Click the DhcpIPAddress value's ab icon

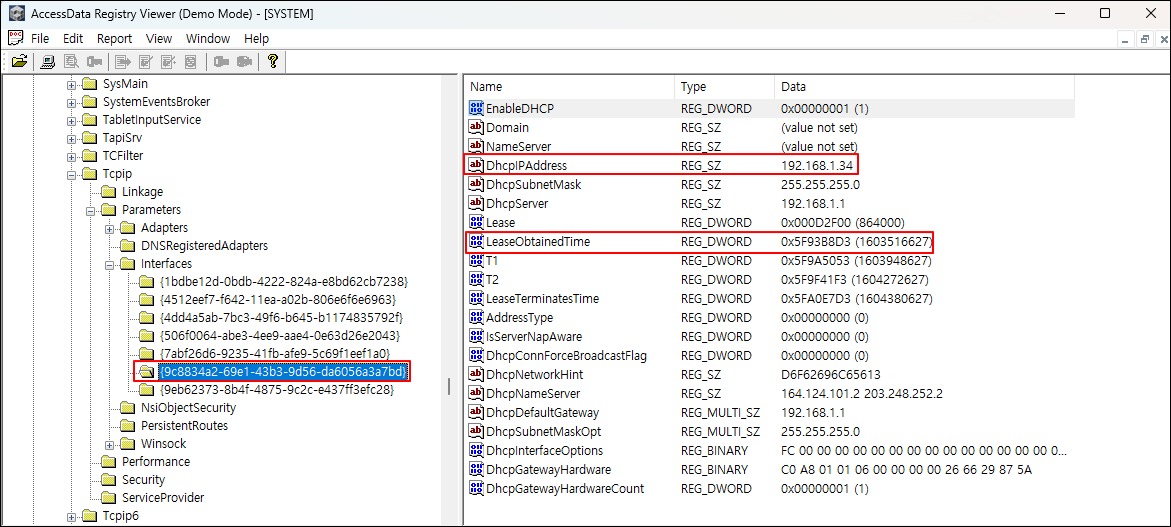pos(476,165)
